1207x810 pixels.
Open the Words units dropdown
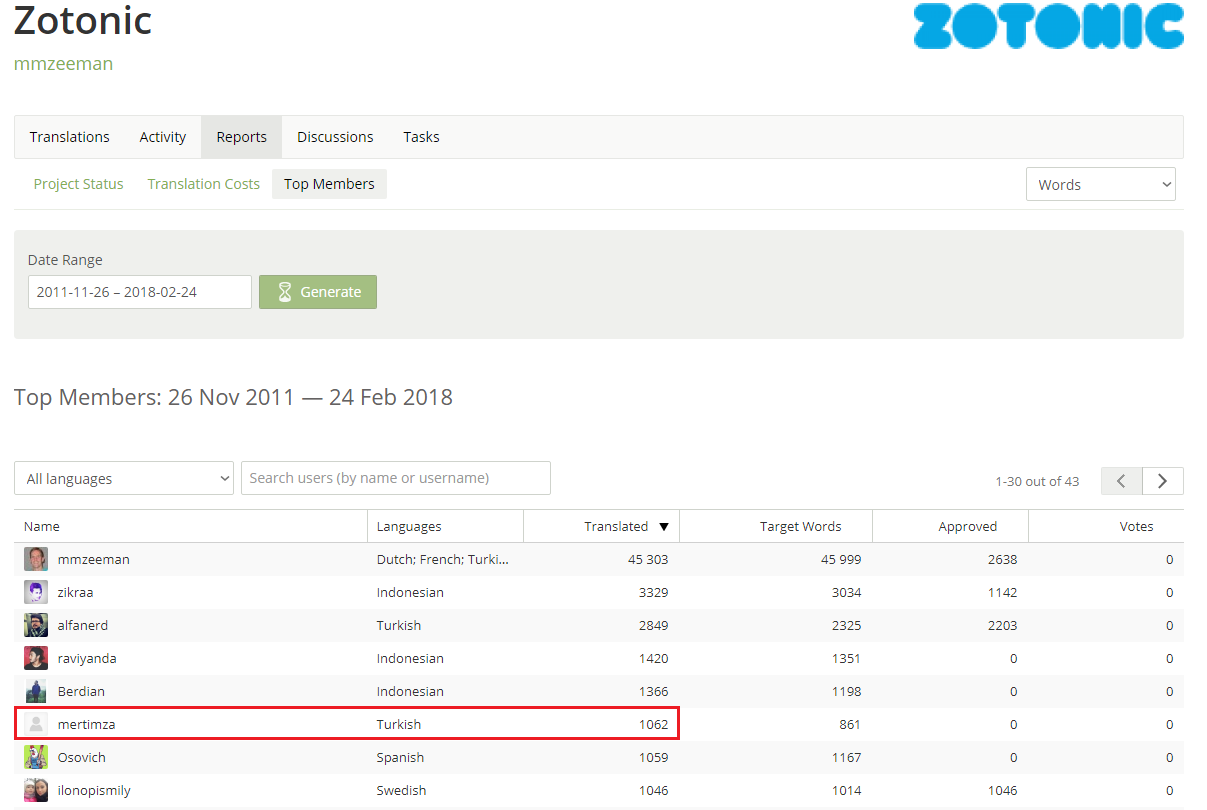coord(1101,184)
